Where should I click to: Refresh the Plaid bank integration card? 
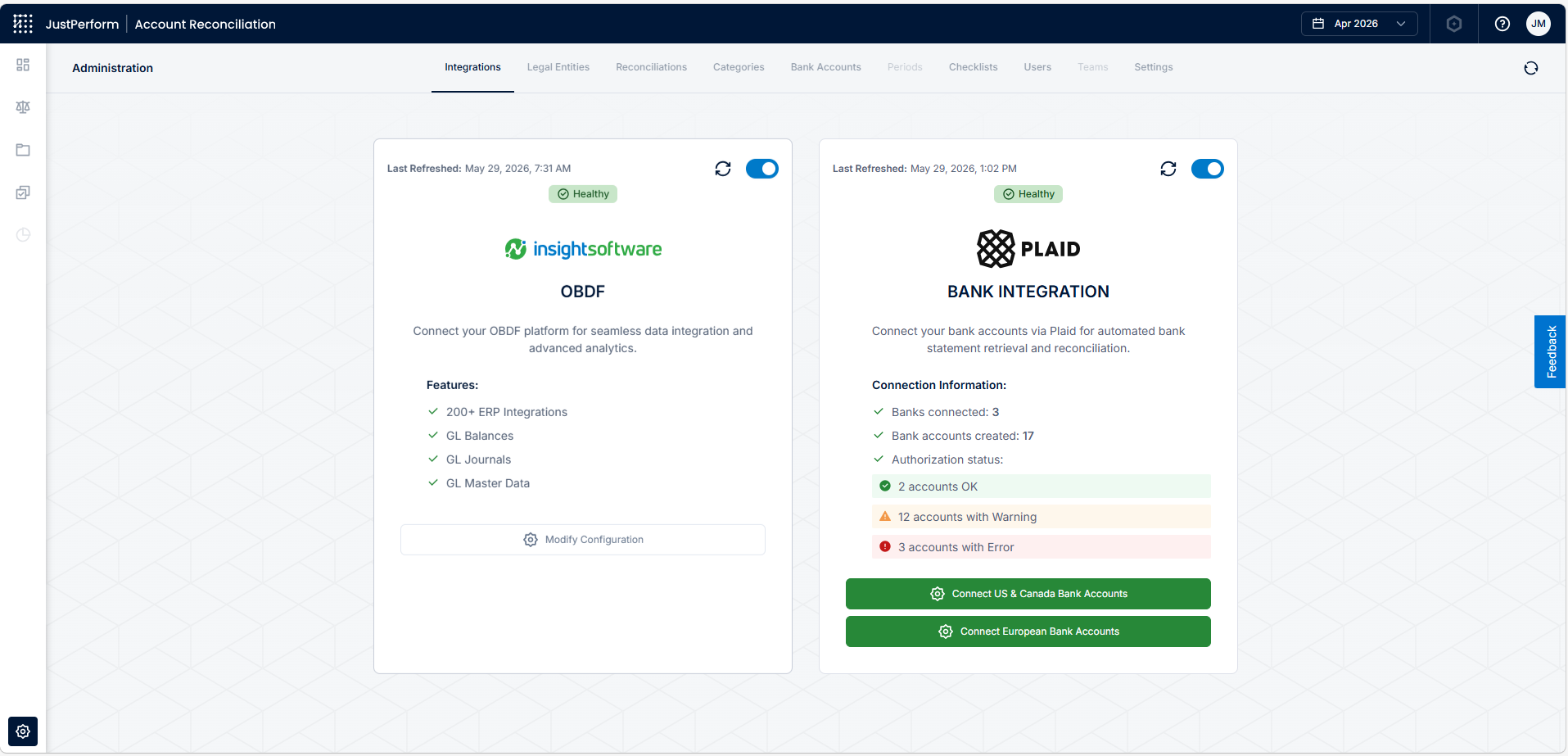[1168, 169]
